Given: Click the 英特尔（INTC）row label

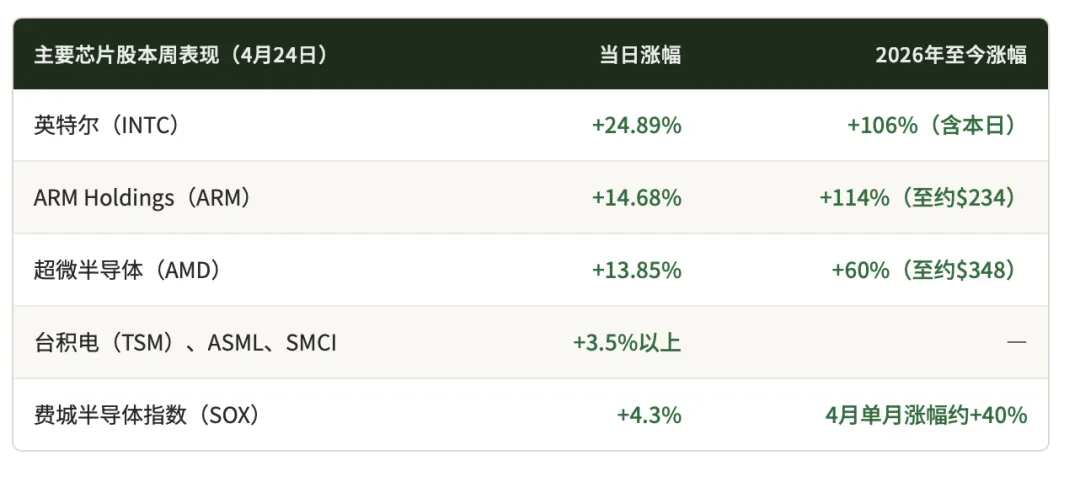Looking at the screenshot, I should pyautogui.click(x=107, y=125).
